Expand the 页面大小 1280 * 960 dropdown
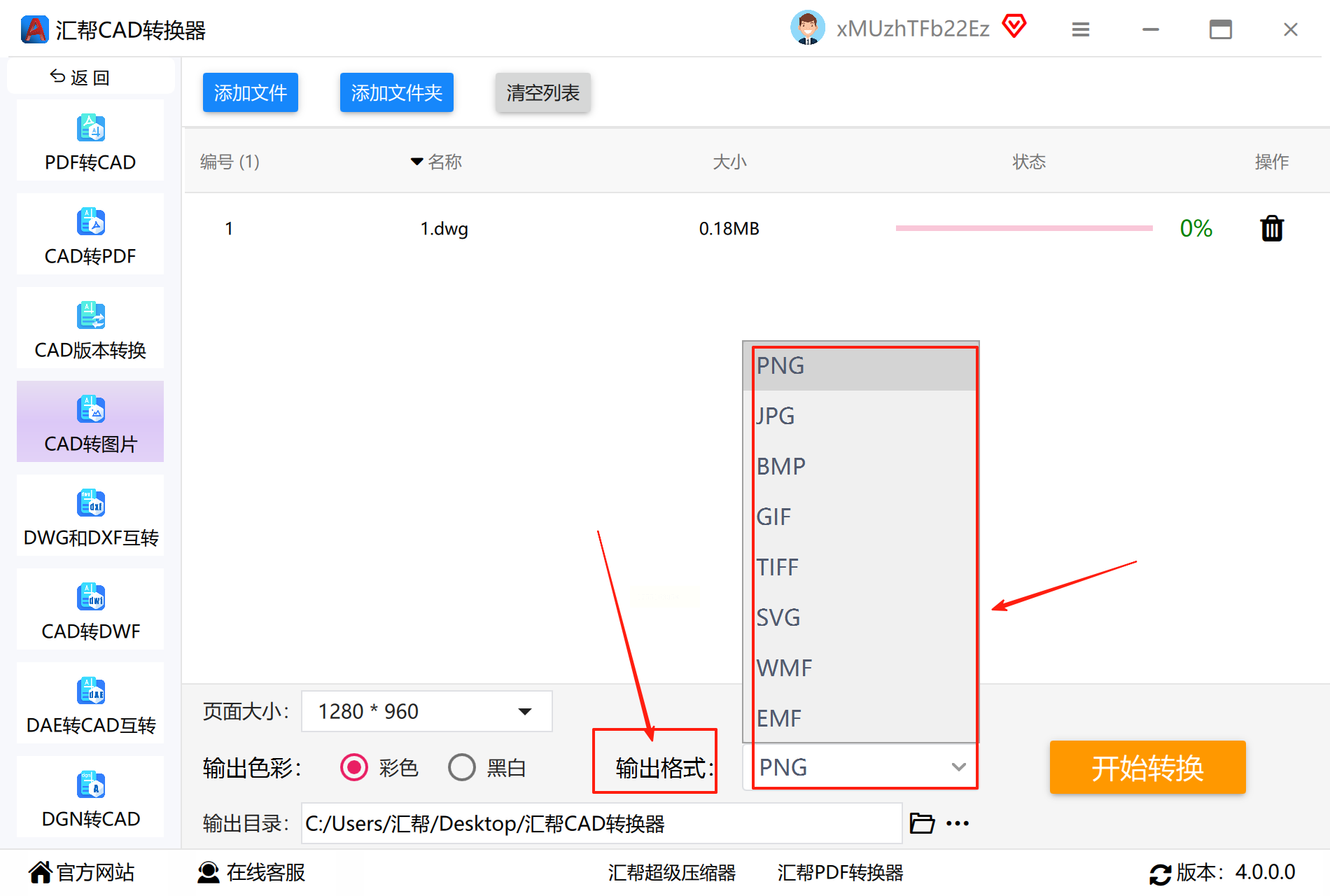Screen dimensions: 1330x896 pyautogui.click(x=427, y=711)
